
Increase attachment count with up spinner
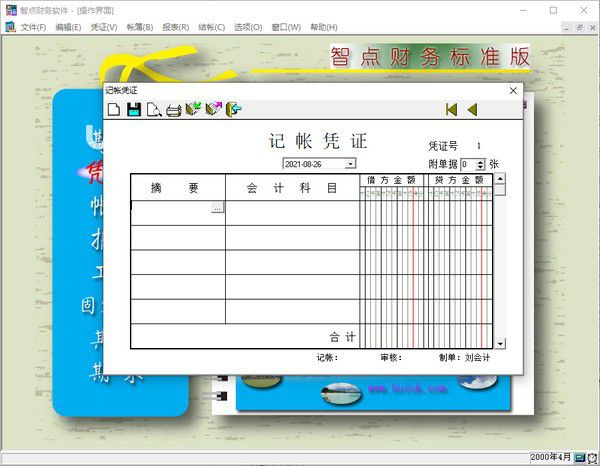480,162
